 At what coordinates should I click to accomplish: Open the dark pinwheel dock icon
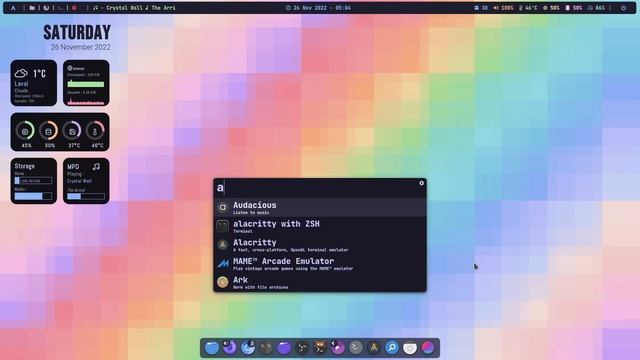coord(302,348)
